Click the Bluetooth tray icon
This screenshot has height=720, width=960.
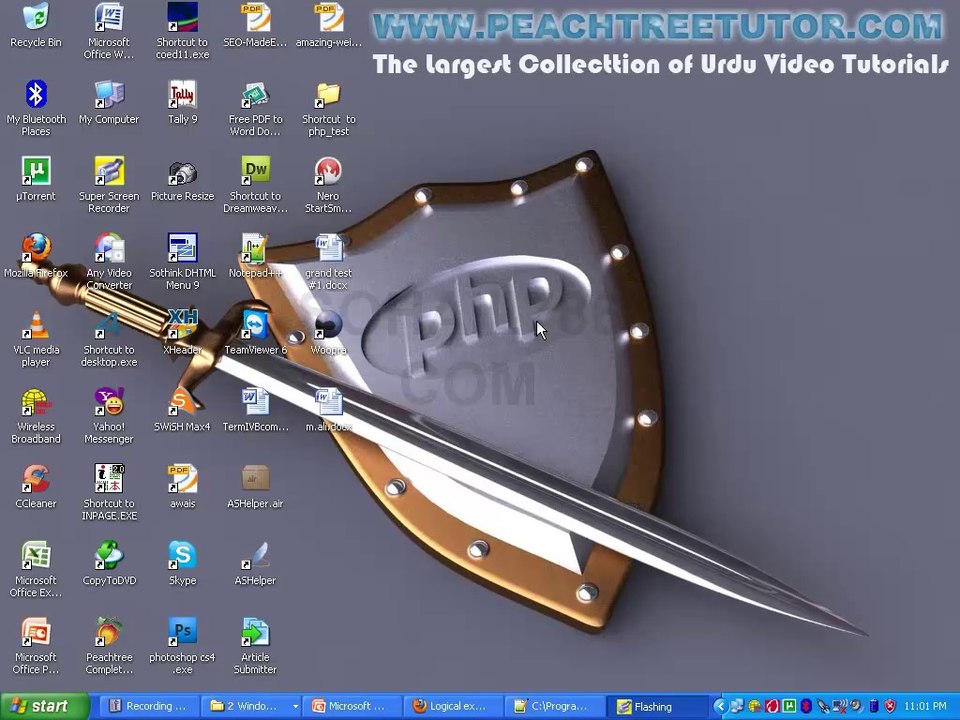(x=806, y=707)
